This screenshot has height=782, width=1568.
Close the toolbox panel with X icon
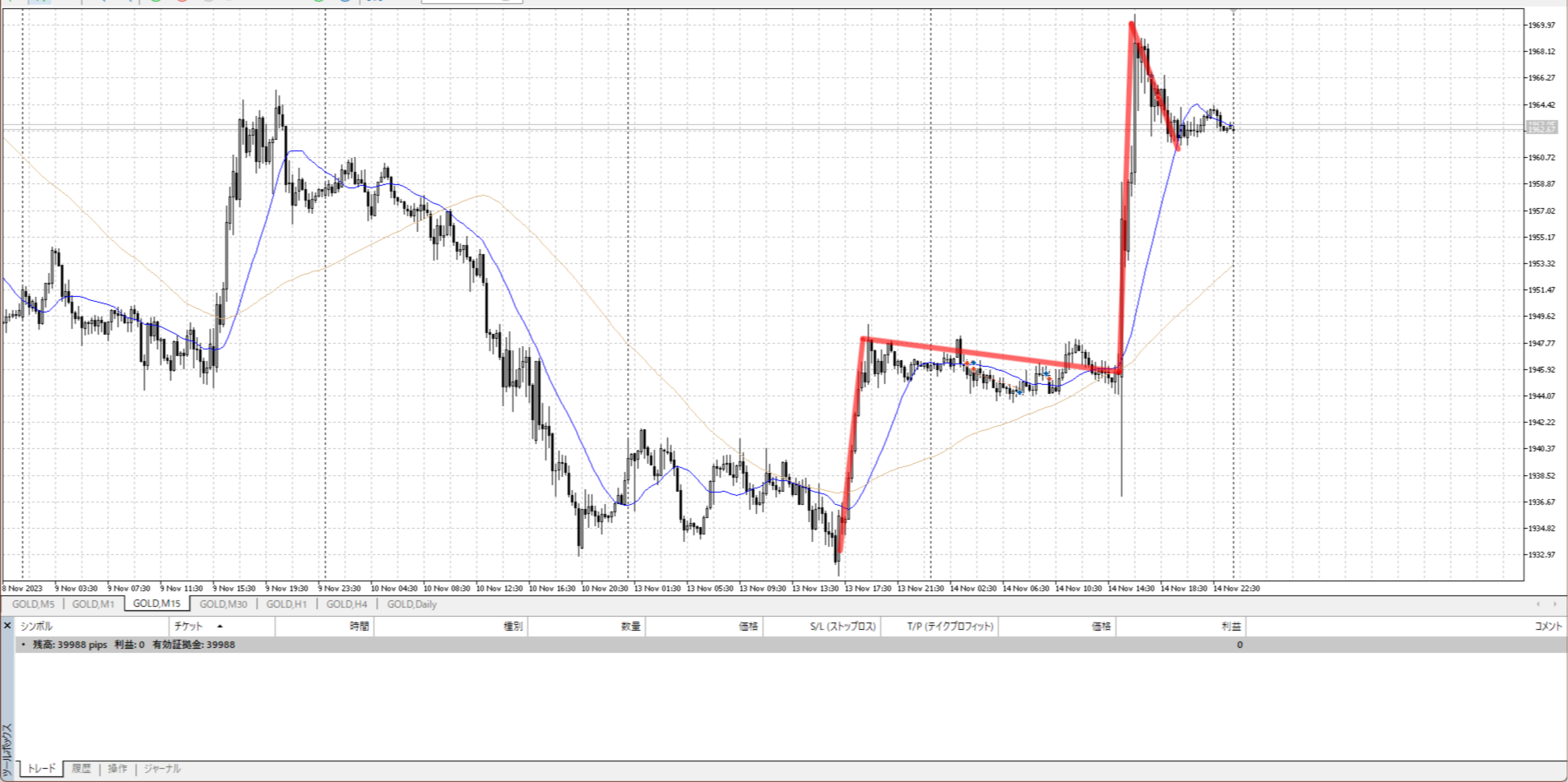coord(7,626)
